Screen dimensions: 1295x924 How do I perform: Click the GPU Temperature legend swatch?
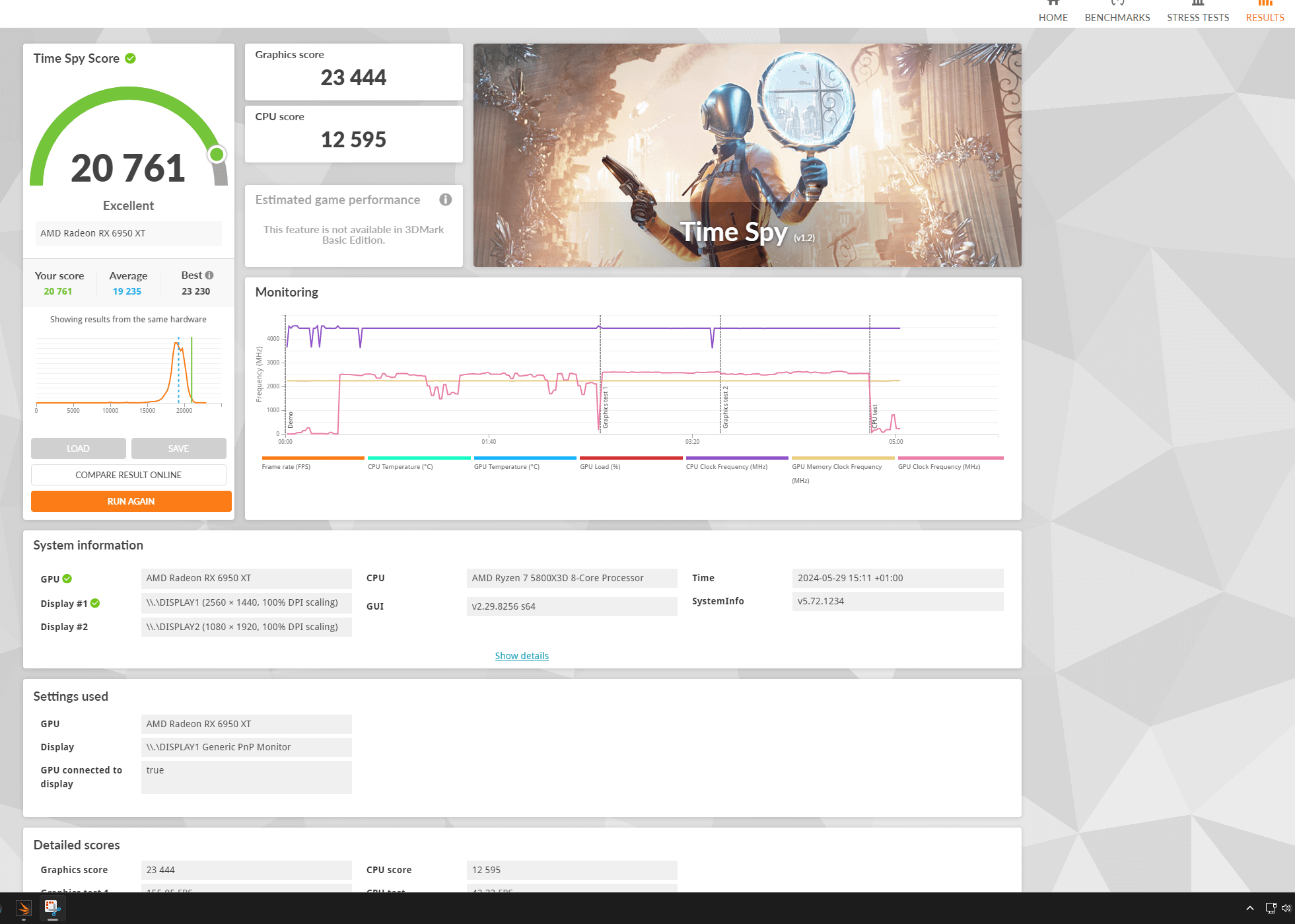click(526, 458)
